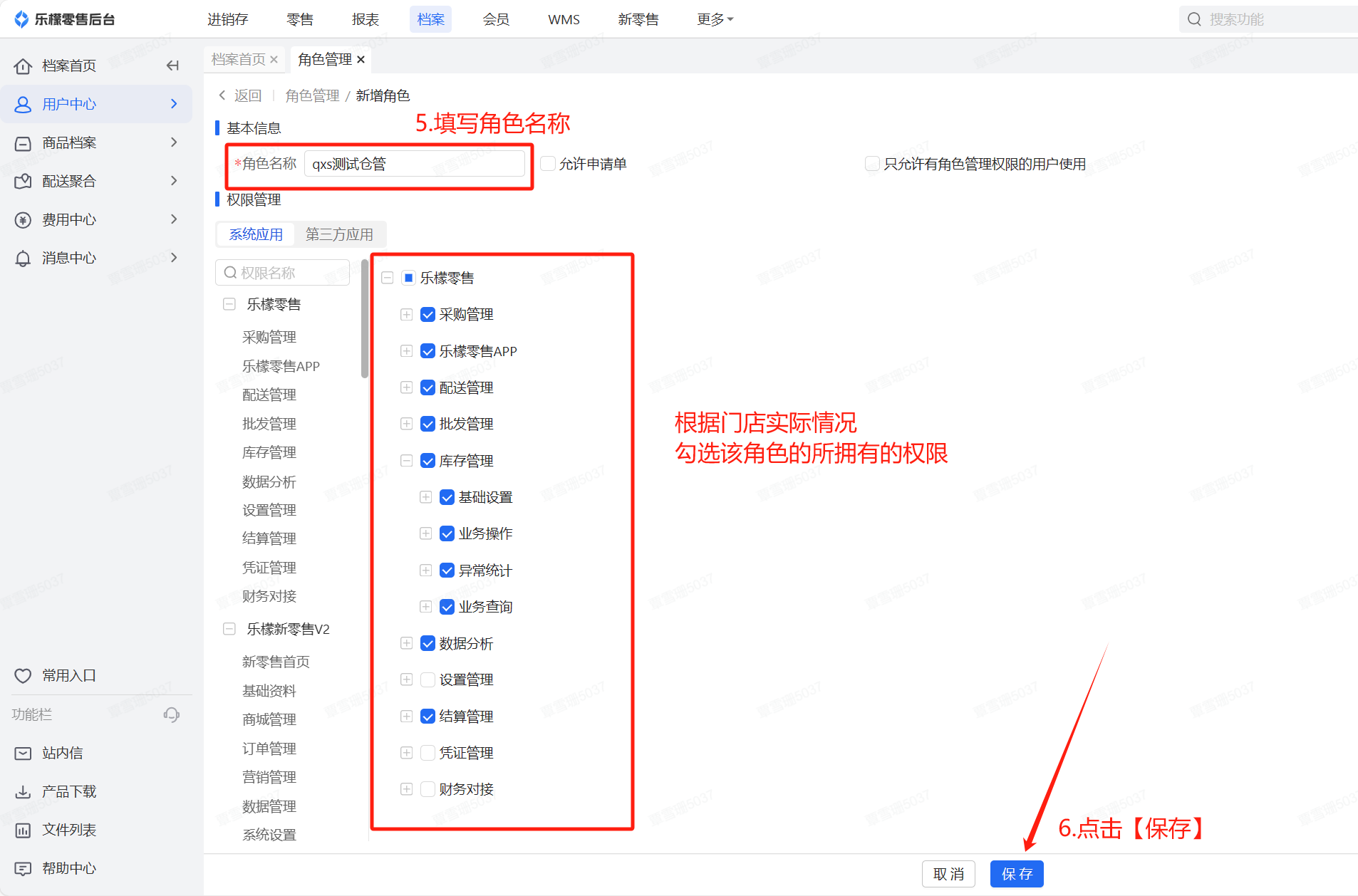Close the 档案首页 tab with its X

[x=274, y=59]
